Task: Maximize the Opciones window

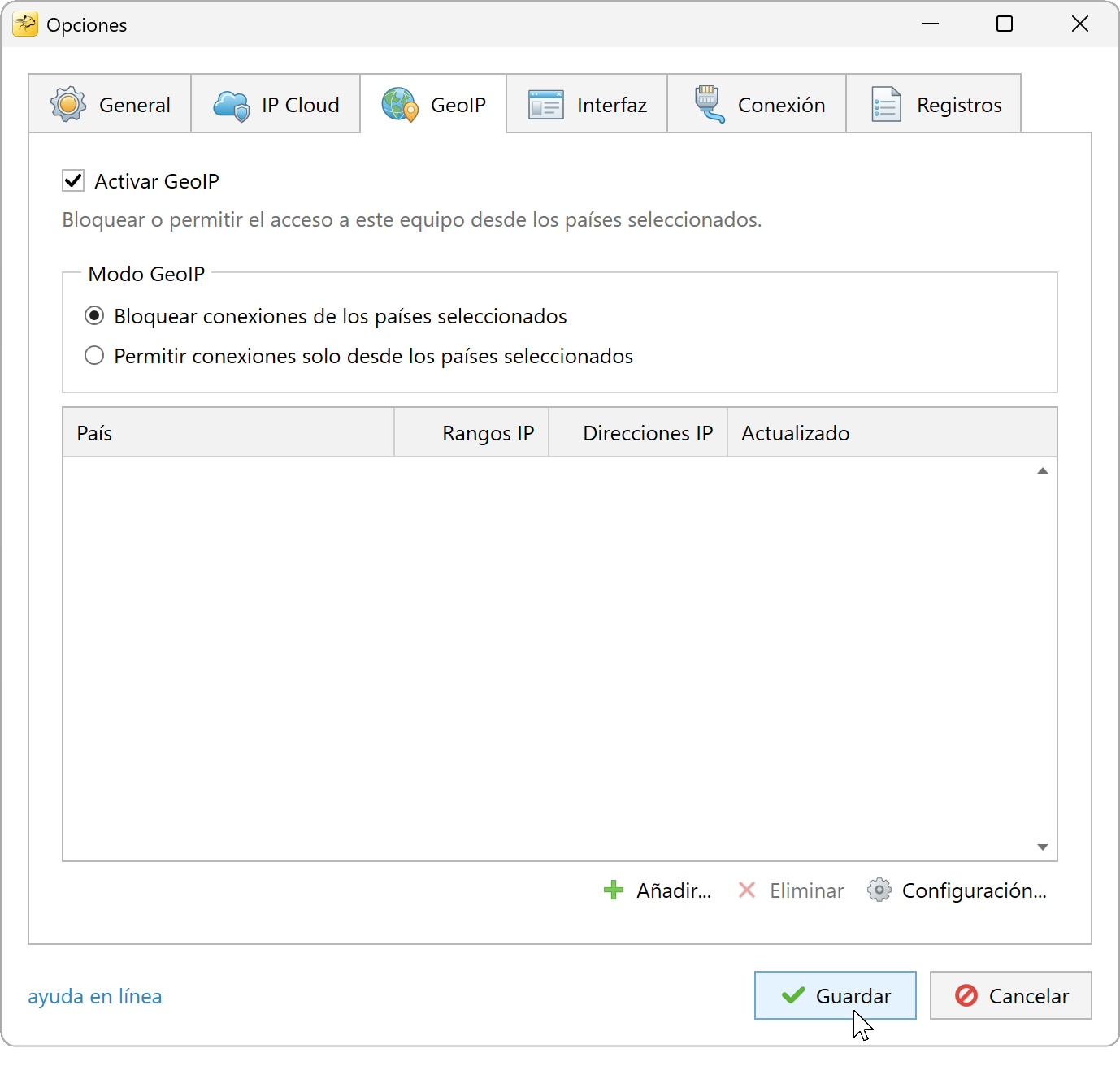Action: pyautogui.click(x=1005, y=24)
